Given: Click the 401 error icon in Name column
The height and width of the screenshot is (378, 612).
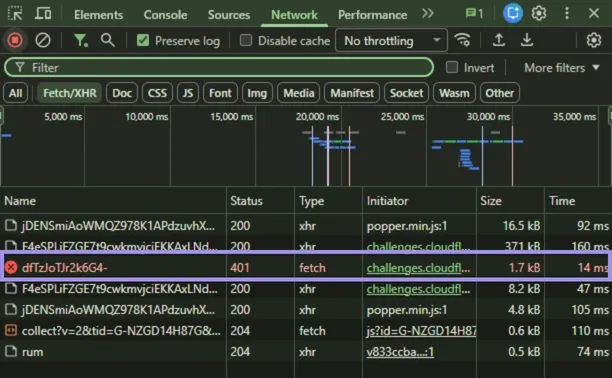Looking at the screenshot, I should pyautogui.click(x=11, y=267).
